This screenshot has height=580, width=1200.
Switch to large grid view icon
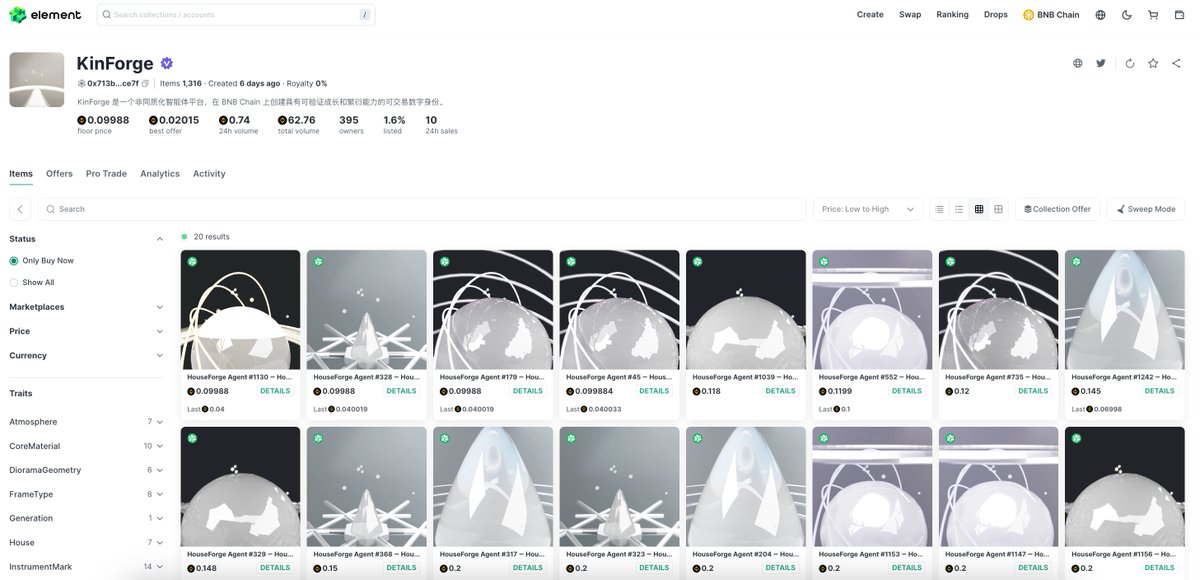point(998,209)
